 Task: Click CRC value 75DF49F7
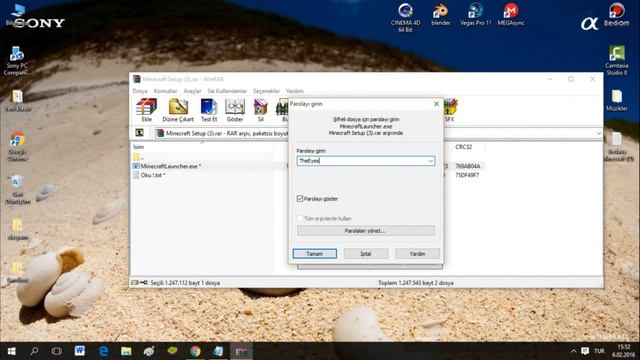coord(467,175)
